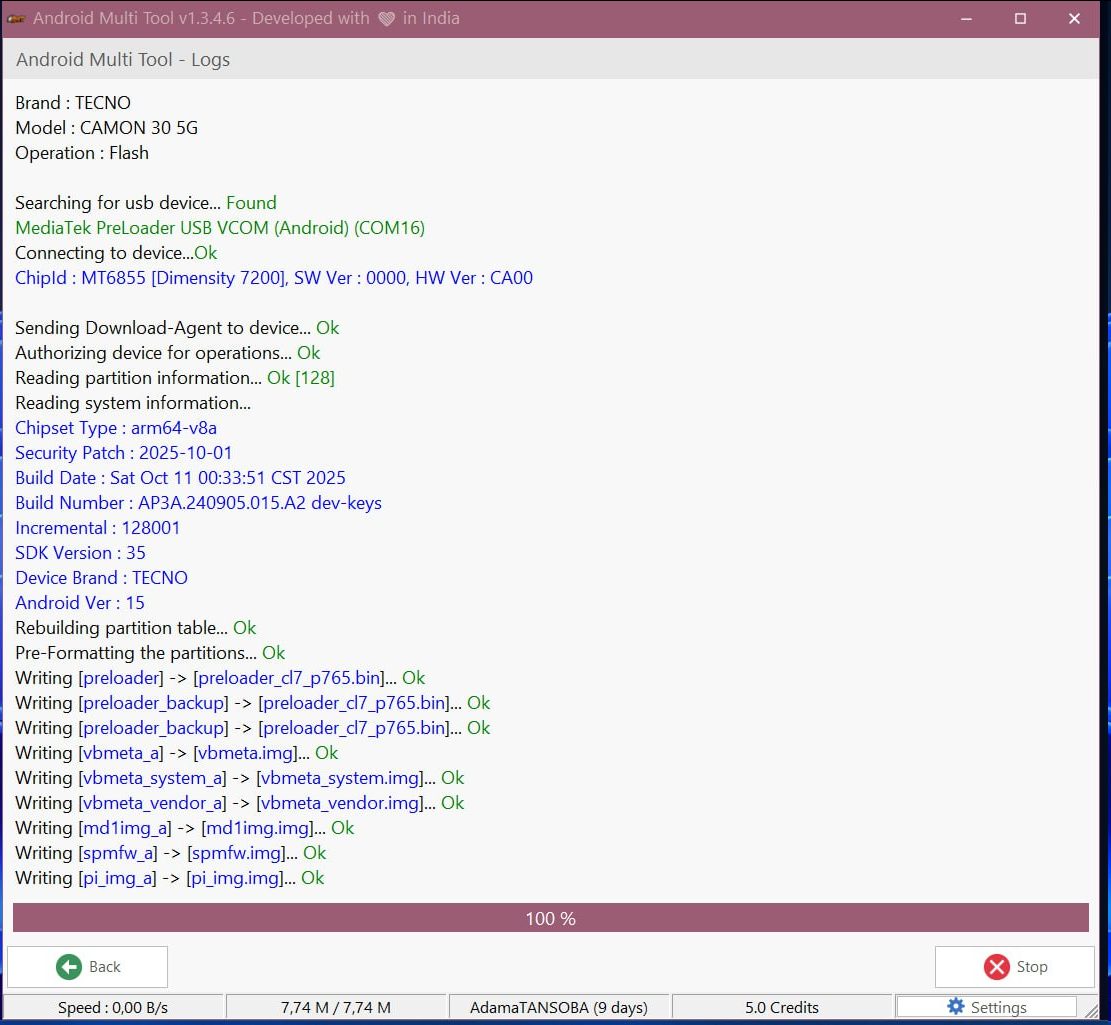The height and width of the screenshot is (1025, 1111).
Task: Click the MediaTek PreLoader USB VCOM line
Action: point(220,228)
